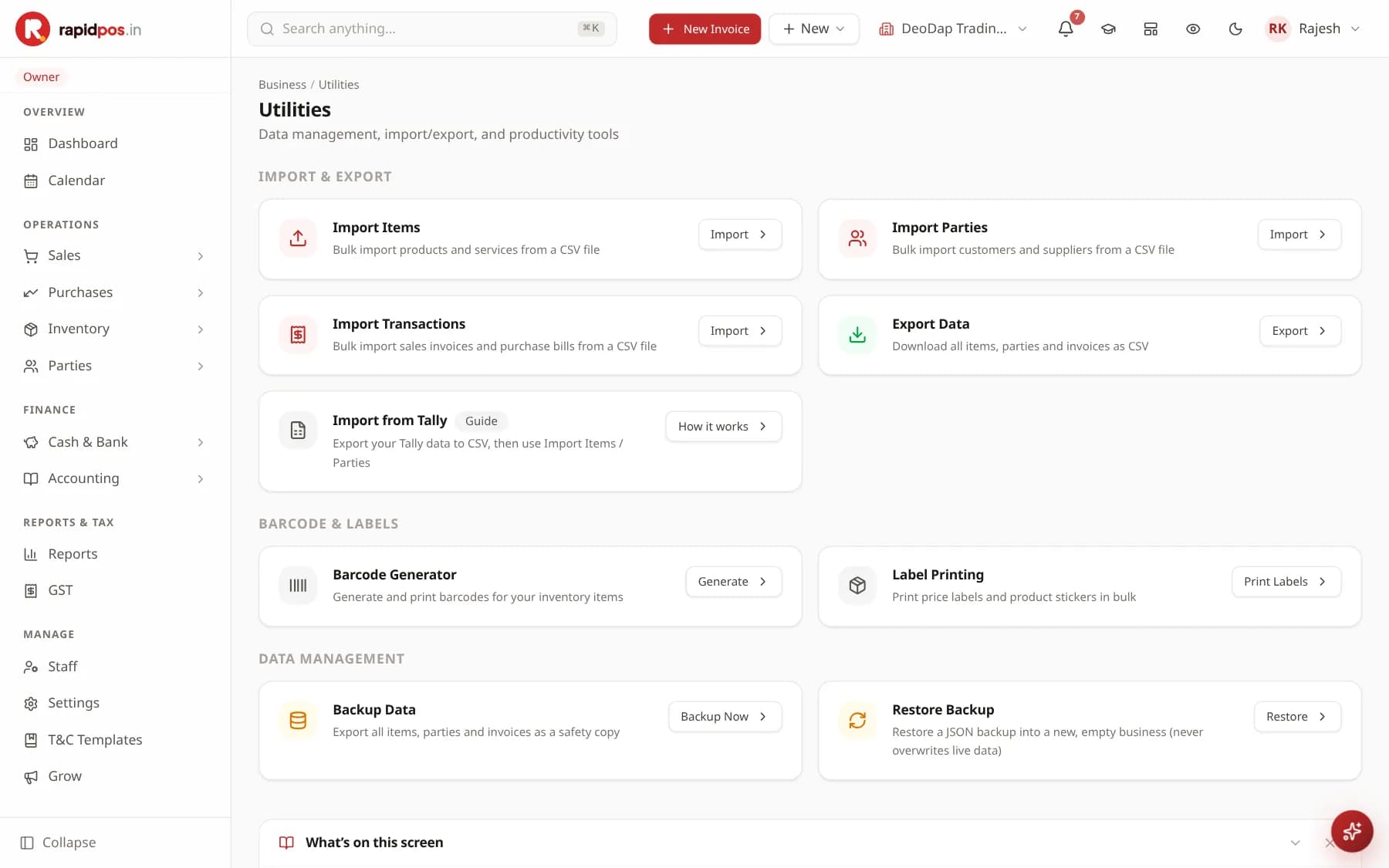Click the Search anything field
Screen dimensions: 1389x868
[432, 29]
